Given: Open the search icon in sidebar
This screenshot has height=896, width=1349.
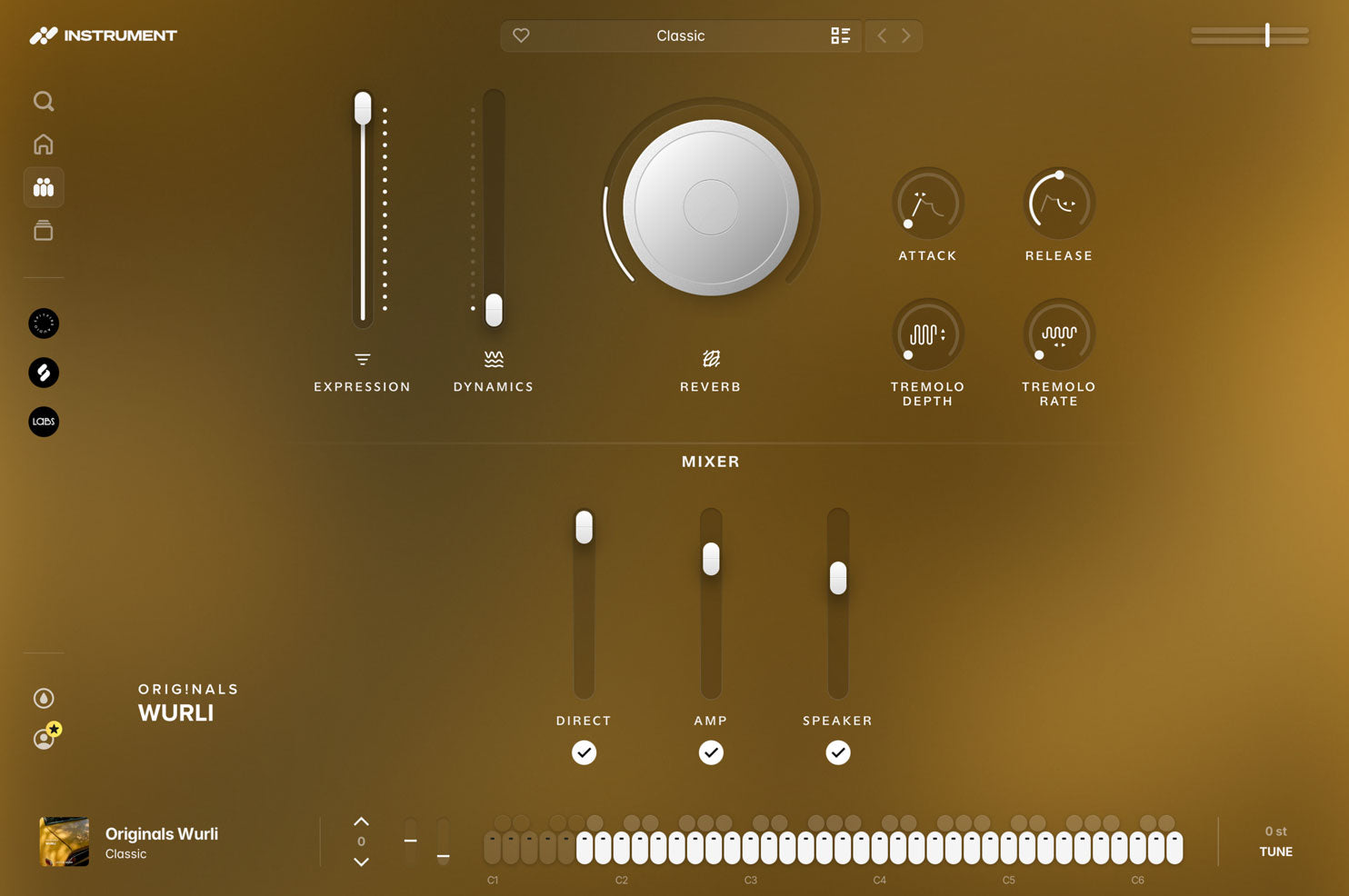Looking at the screenshot, I should 44,101.
